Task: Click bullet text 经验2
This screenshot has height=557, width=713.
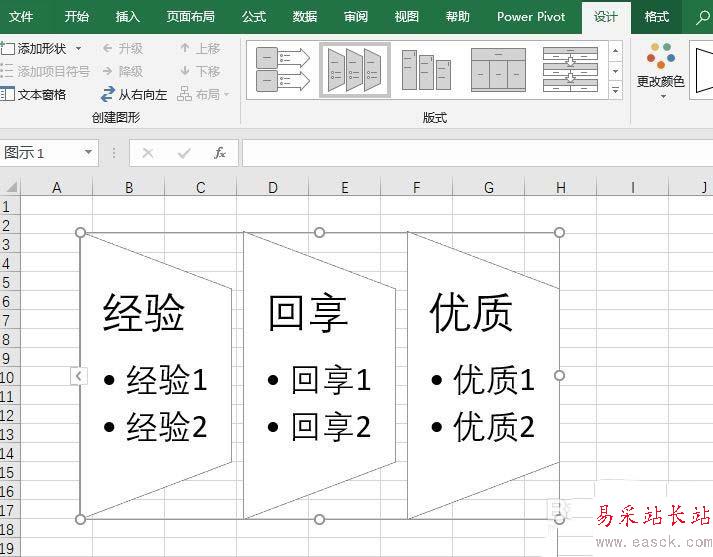Action: (166, 427)
